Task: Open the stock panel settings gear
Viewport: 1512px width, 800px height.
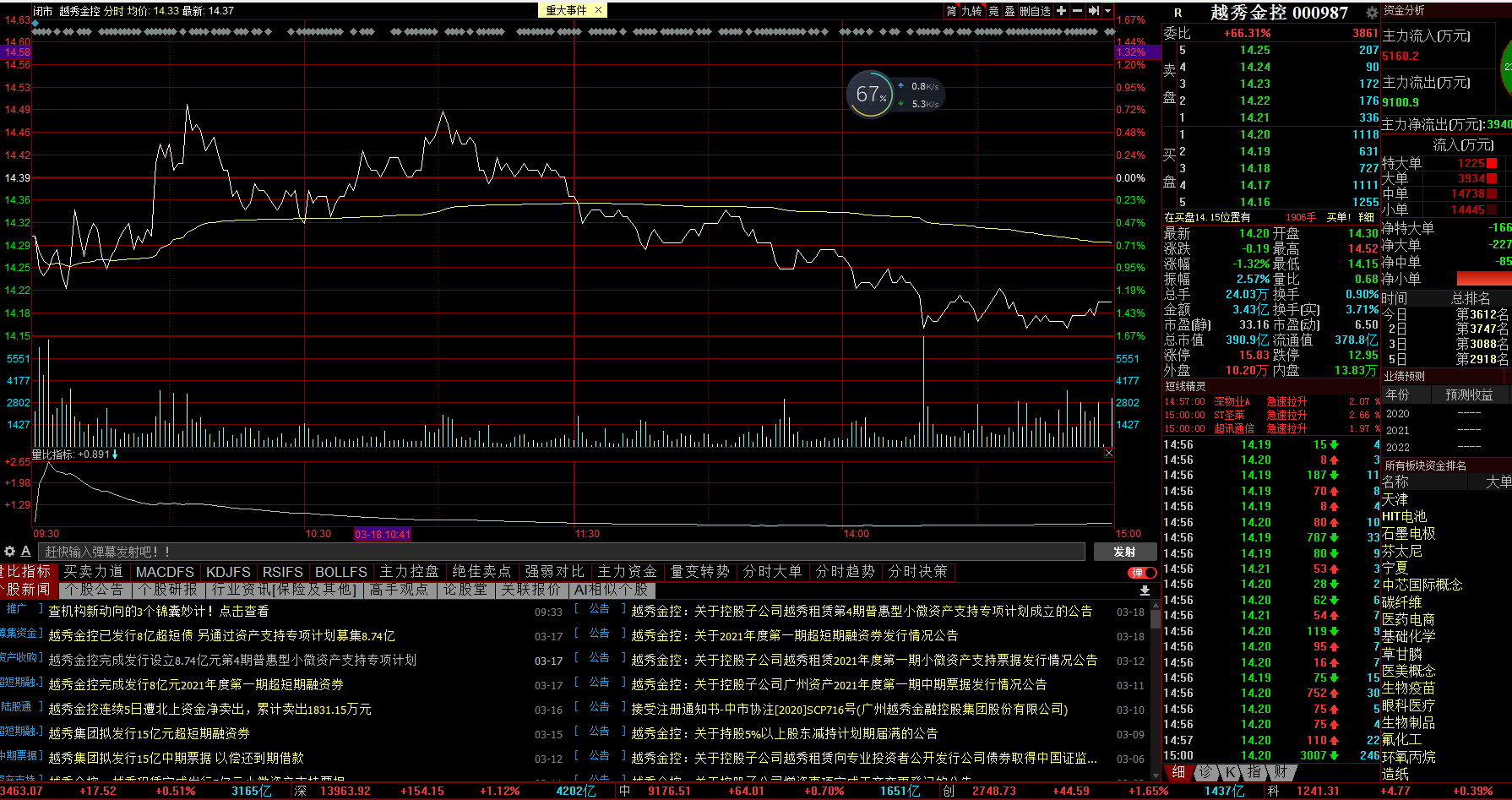Action: [x=1372, y=13]
